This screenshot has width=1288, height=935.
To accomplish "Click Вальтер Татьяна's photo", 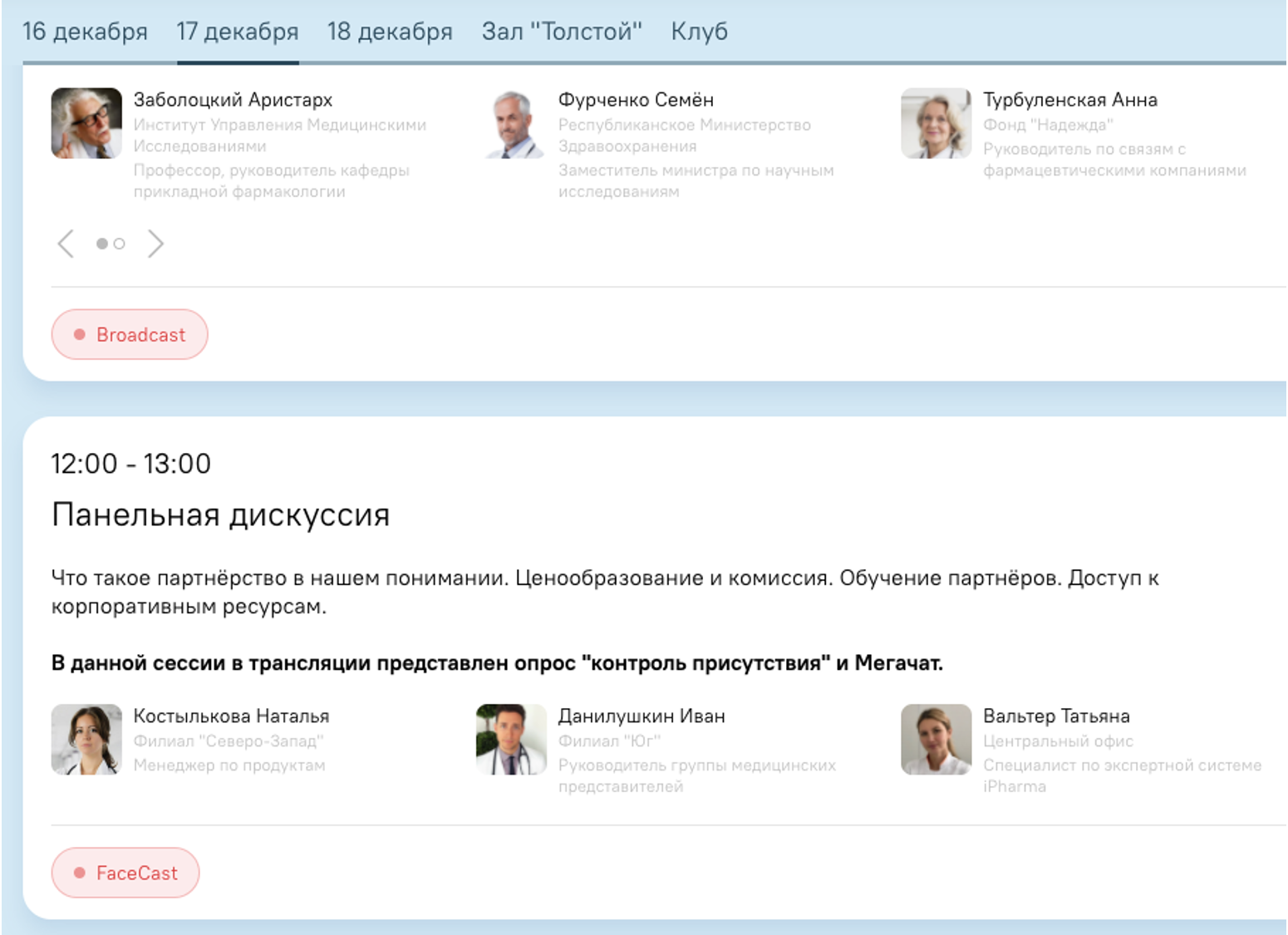I will tap(936, 740).
